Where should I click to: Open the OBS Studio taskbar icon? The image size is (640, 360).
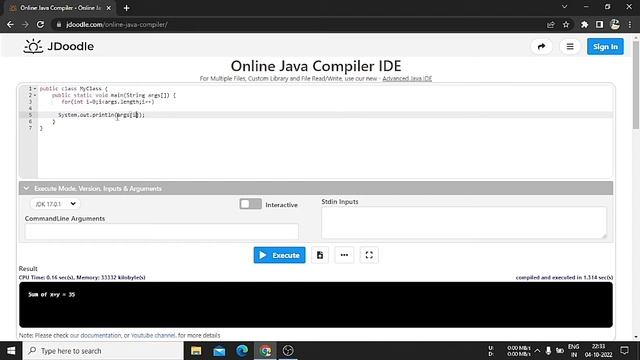point(288,351)
